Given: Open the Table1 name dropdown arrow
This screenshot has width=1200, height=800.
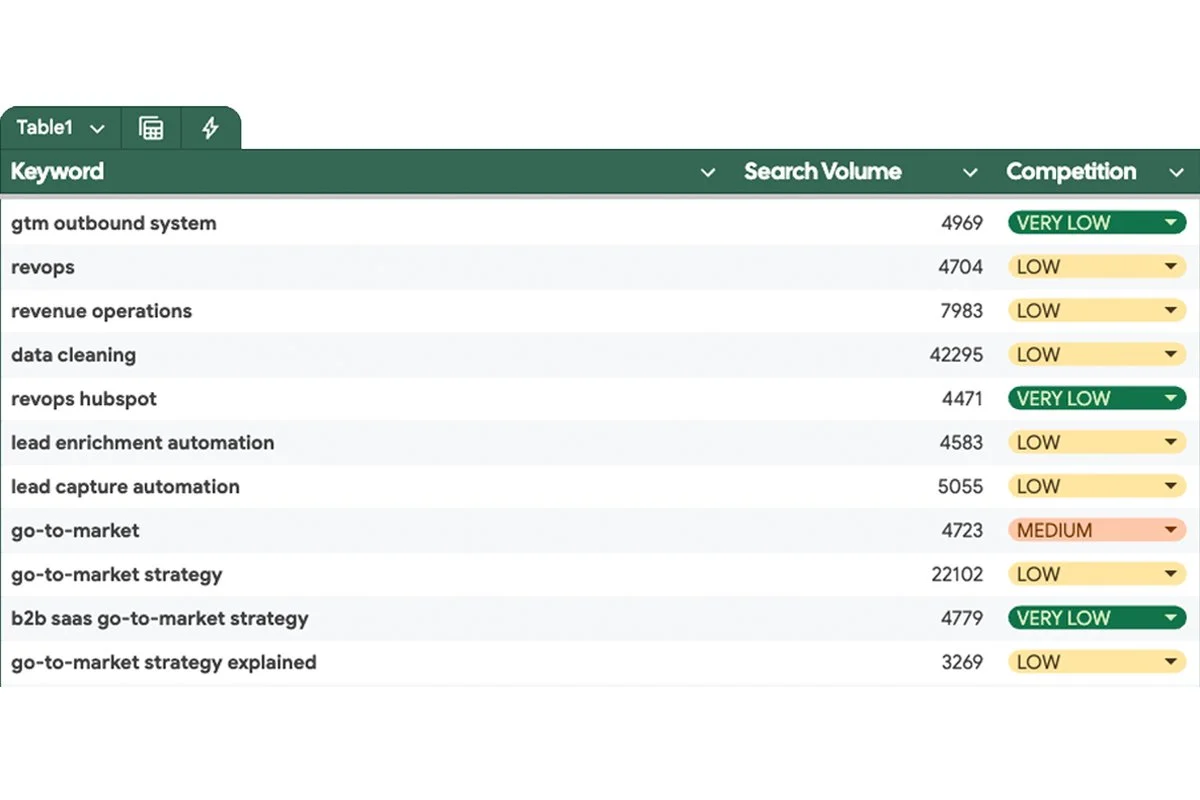Looking at the screenshot, I should (96, 128).
